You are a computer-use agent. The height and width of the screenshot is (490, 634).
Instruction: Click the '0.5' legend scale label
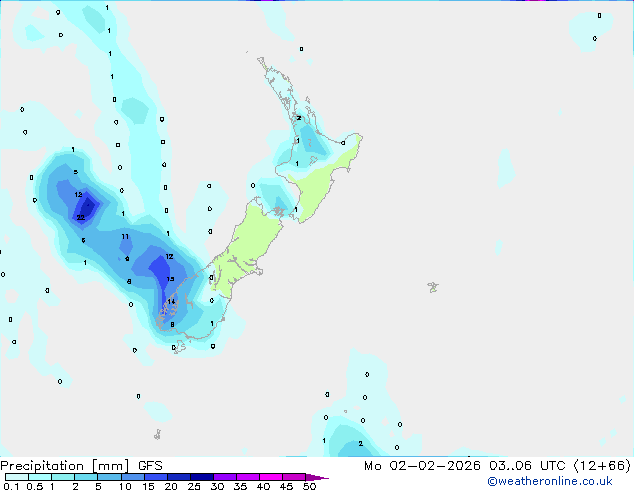[x=35, y=486]
